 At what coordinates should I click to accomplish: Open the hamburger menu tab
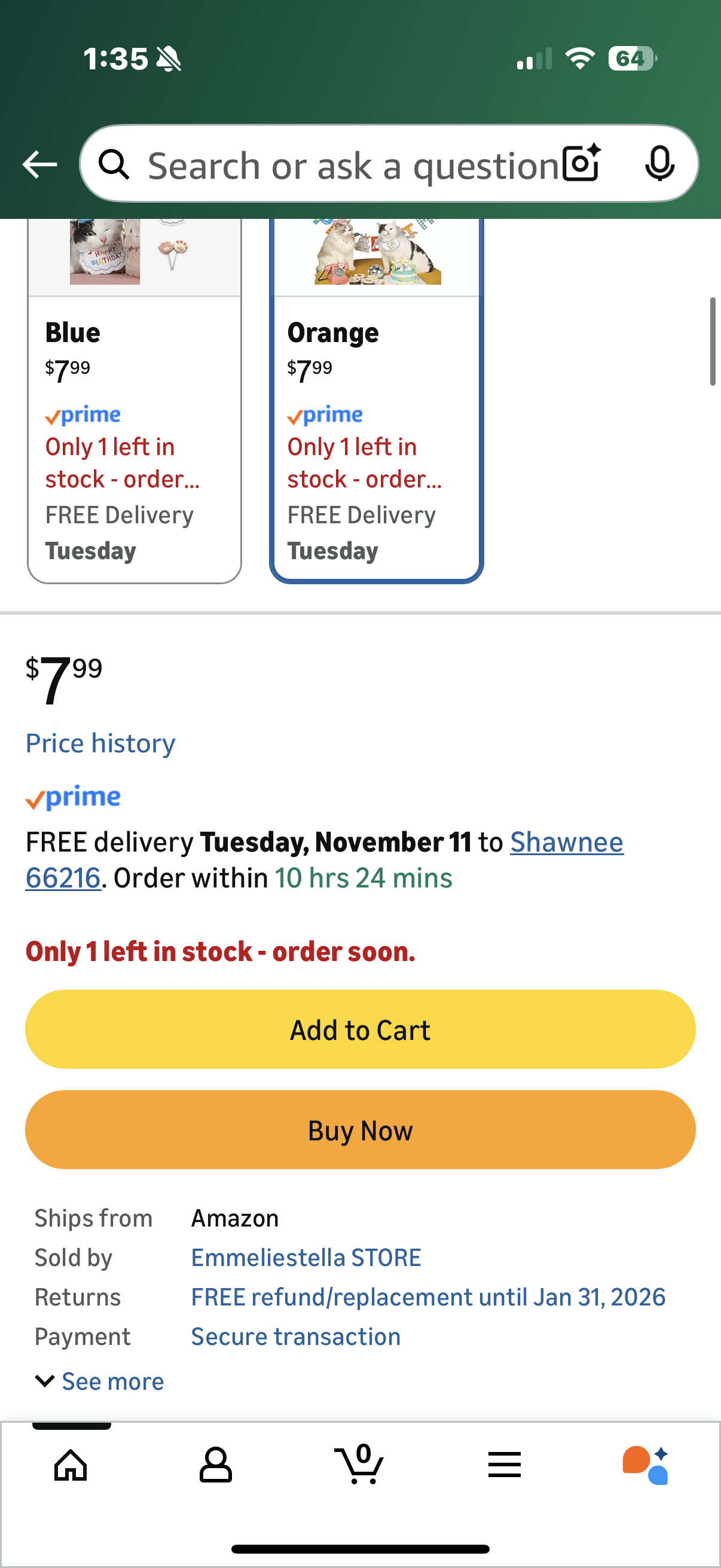coord(505,1465)
